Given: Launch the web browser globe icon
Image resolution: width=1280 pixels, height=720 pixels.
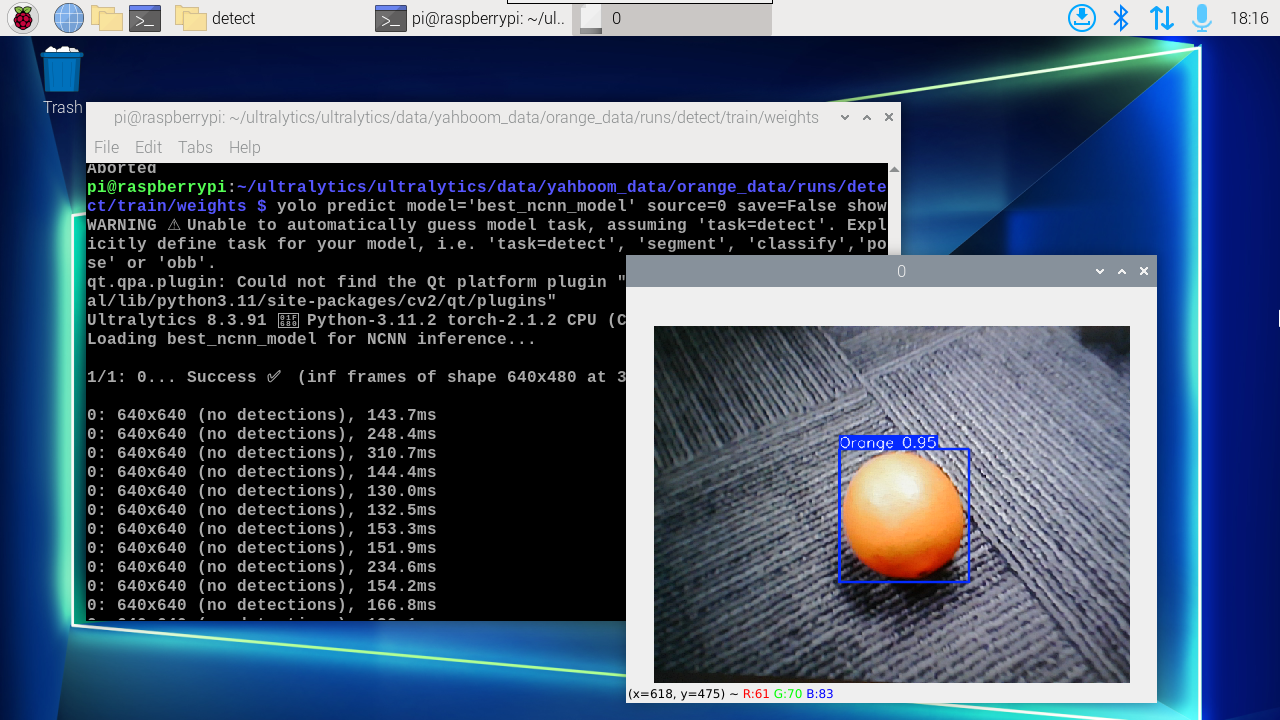Looking at the screenshot, I should (x=68, y=18).
